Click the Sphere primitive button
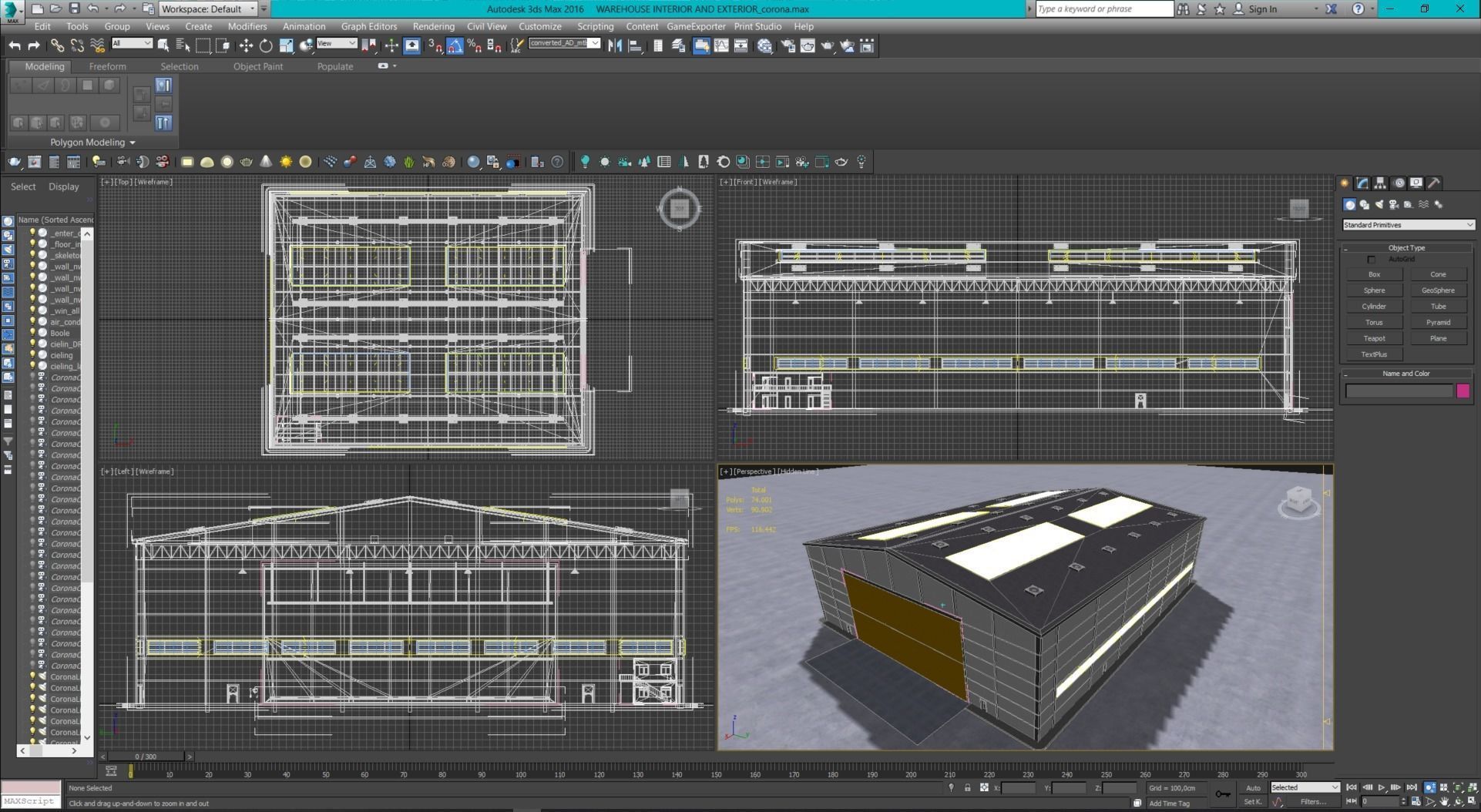 click(1374, 290)
